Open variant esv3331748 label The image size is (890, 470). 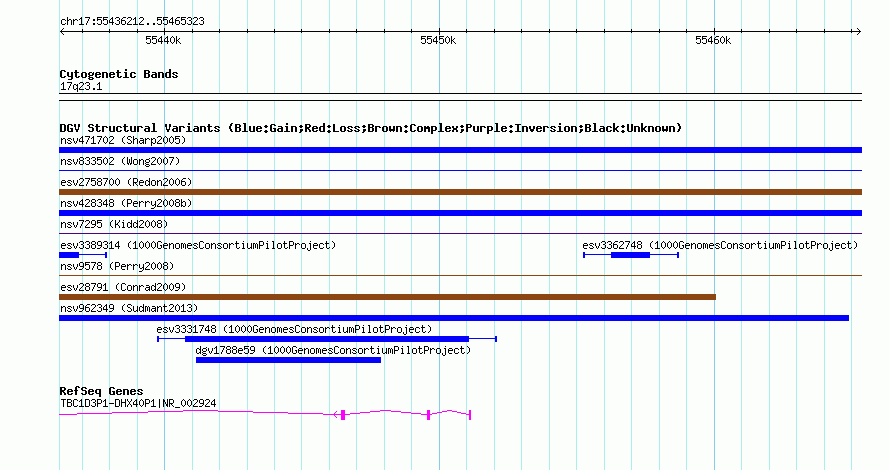point(294,329)
